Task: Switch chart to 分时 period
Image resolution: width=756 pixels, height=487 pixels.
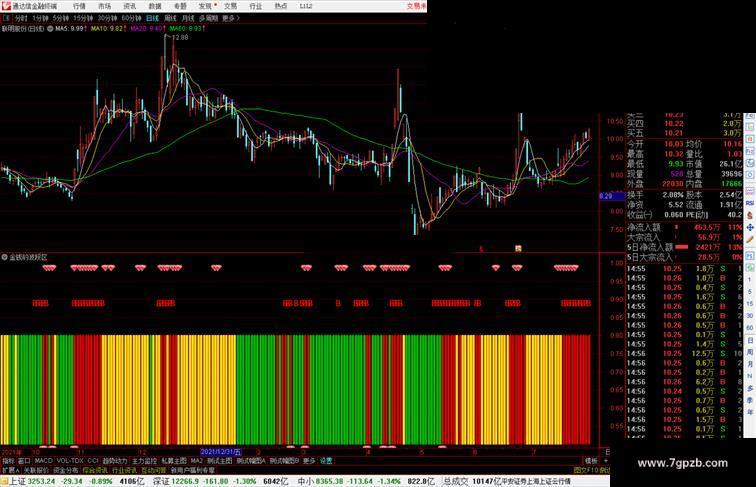Action: click(21, 18)
